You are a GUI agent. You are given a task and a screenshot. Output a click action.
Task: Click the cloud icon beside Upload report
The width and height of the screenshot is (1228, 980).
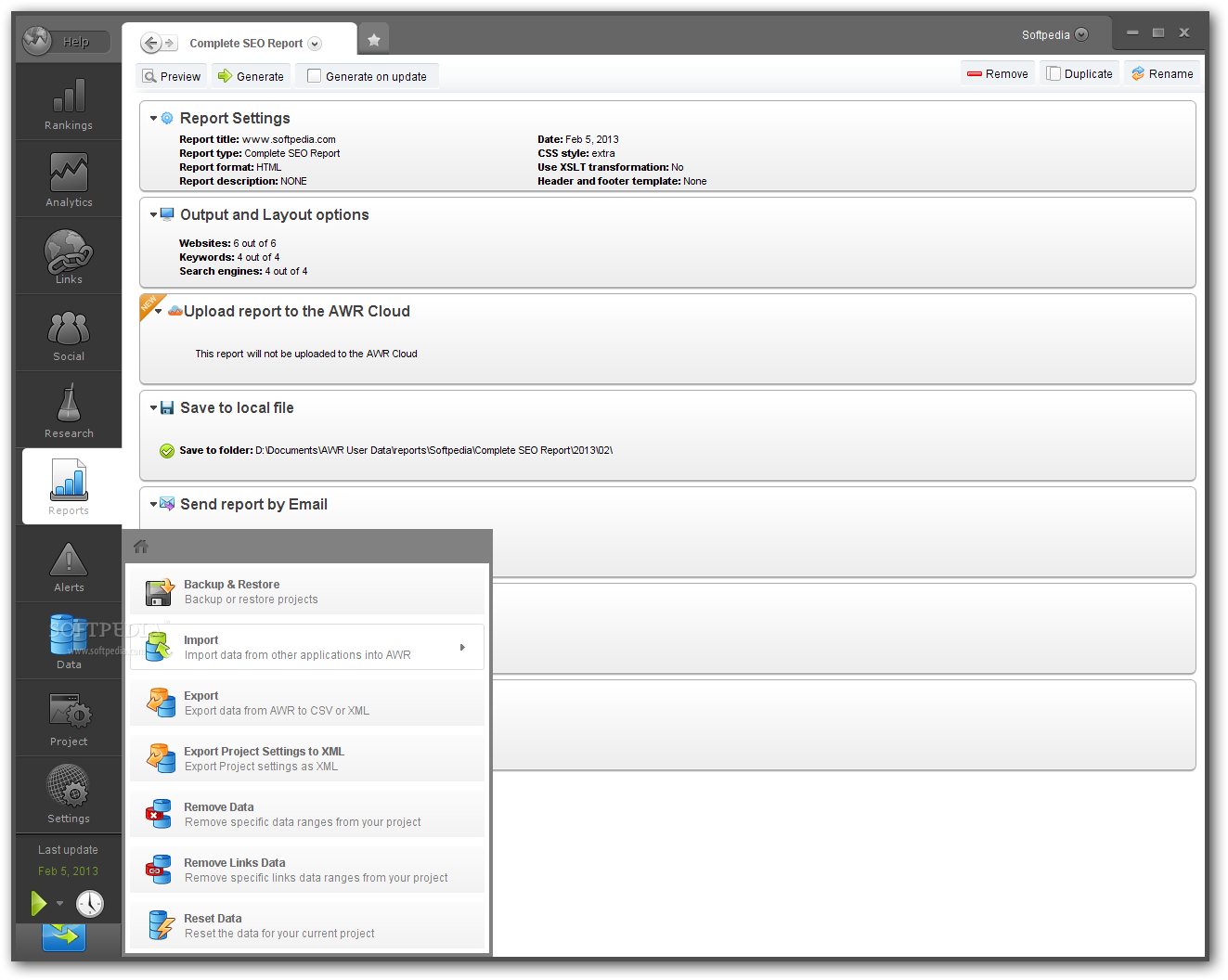(175, 311)
